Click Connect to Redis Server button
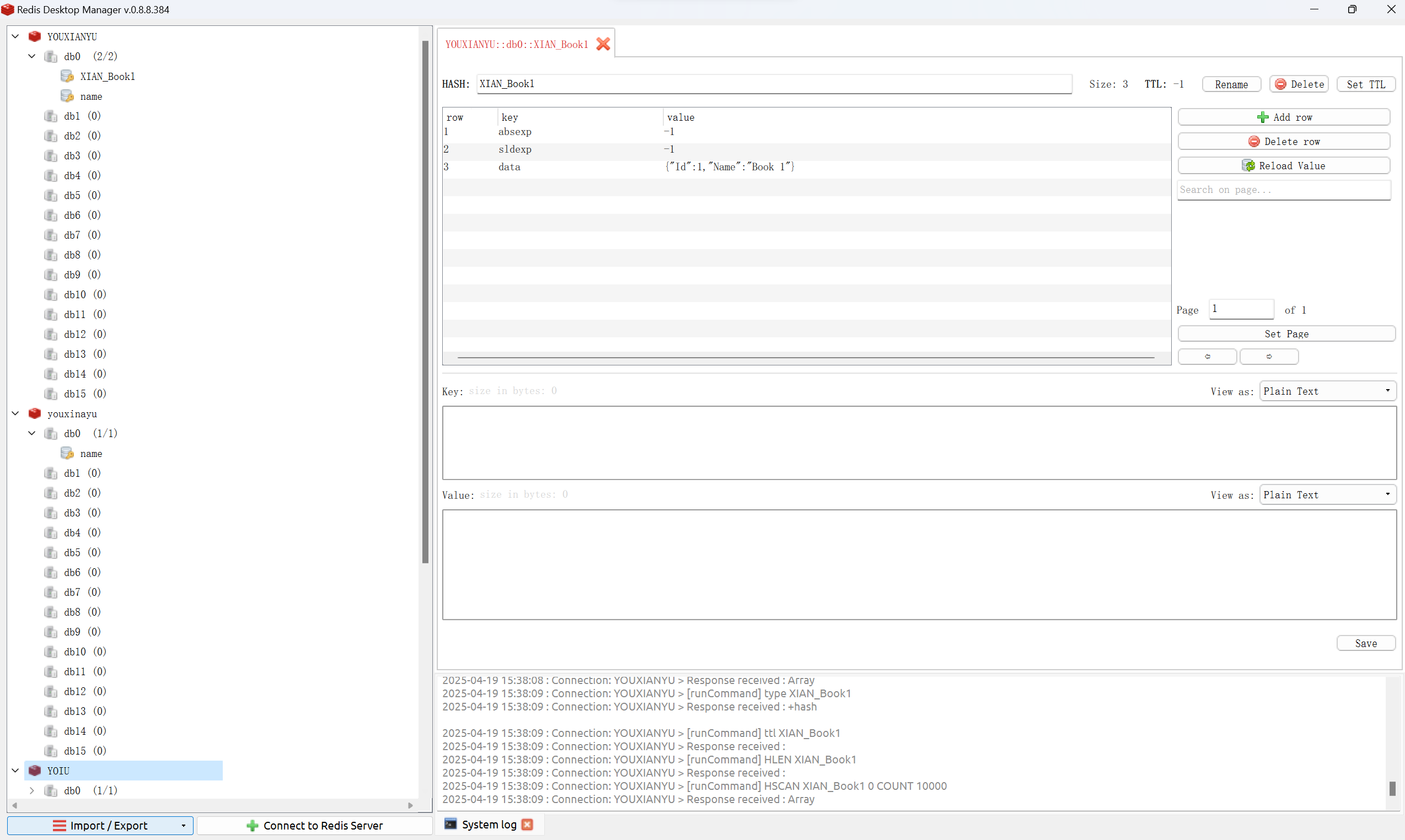 (x=315, y=825)
